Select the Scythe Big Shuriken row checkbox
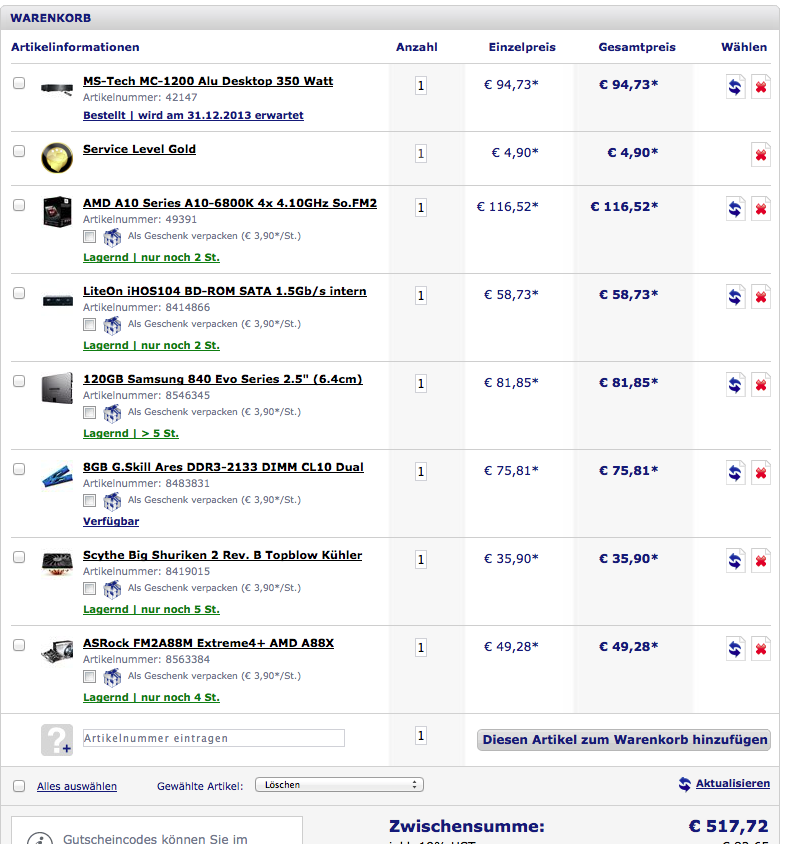This screenshot has height=844, width=790. pyautogui.click(x=19, y=557)
